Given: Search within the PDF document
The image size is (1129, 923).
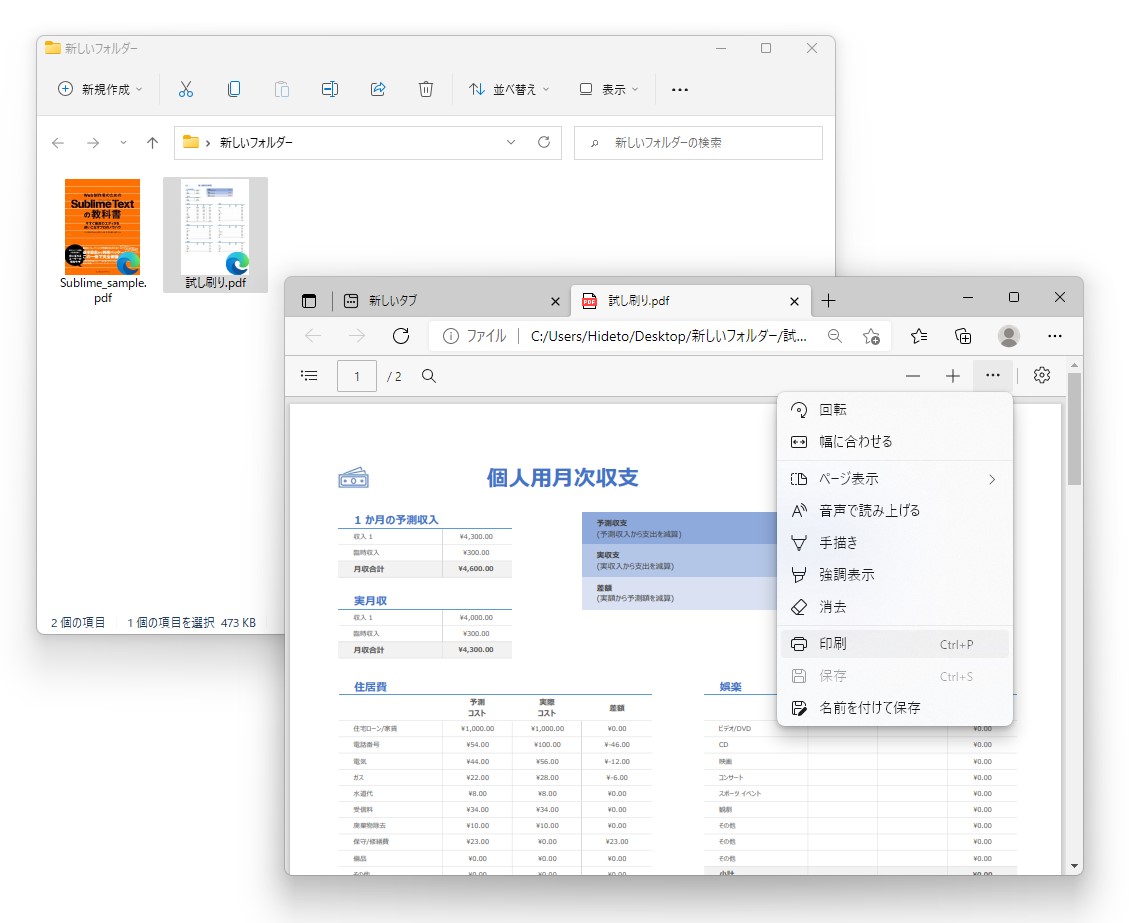Looking at the screenshot, I should (x=429, y=375).
